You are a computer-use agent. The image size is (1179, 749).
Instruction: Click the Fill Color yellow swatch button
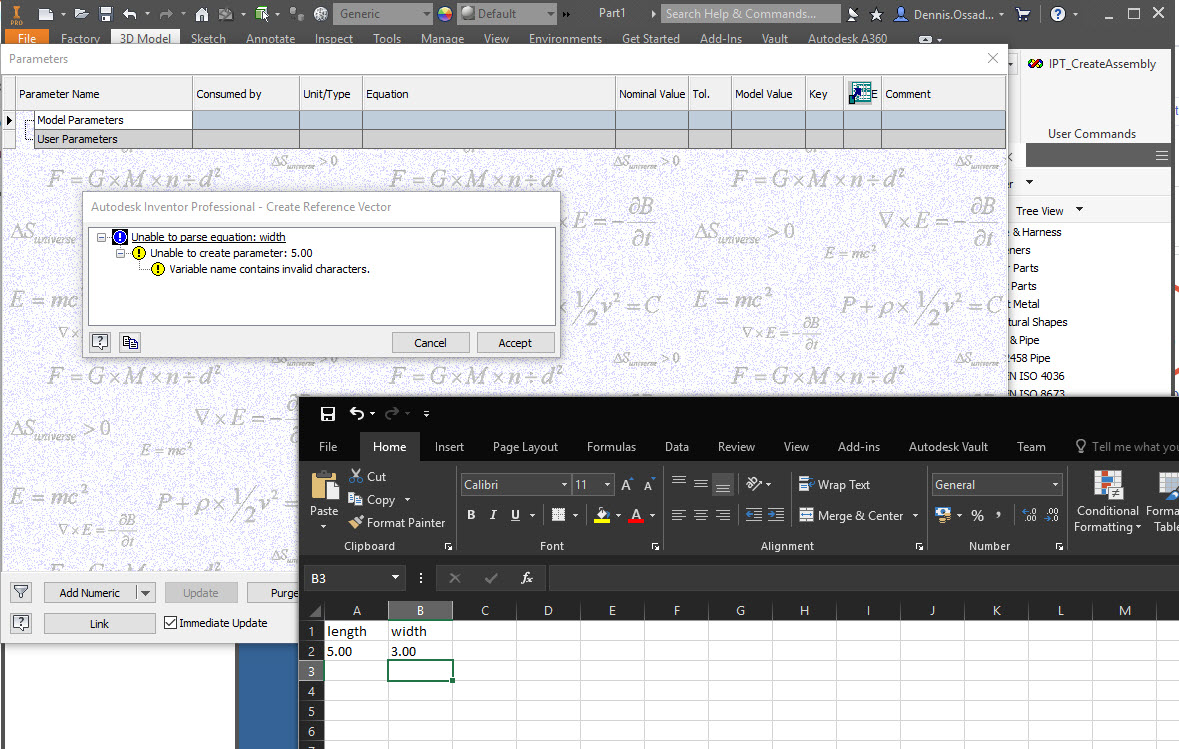(x=602, y=515)
